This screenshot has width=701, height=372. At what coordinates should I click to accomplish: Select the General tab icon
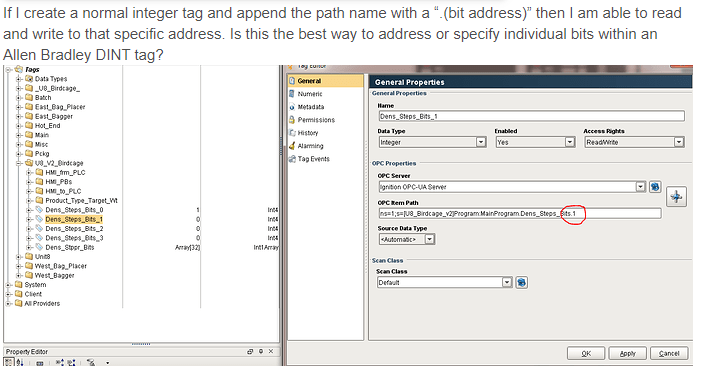[292, 81]
